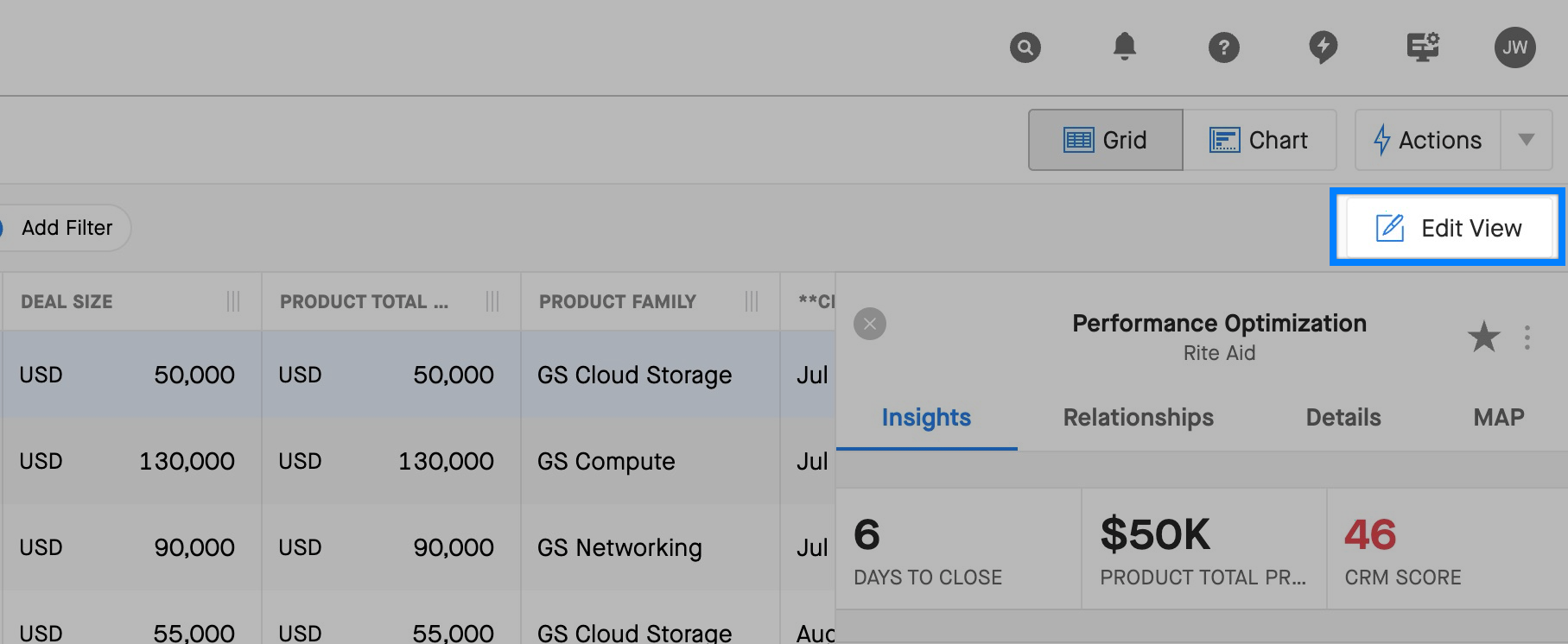
Task: Click the 6 Days to Close insight card
Action: pos(958,549)
